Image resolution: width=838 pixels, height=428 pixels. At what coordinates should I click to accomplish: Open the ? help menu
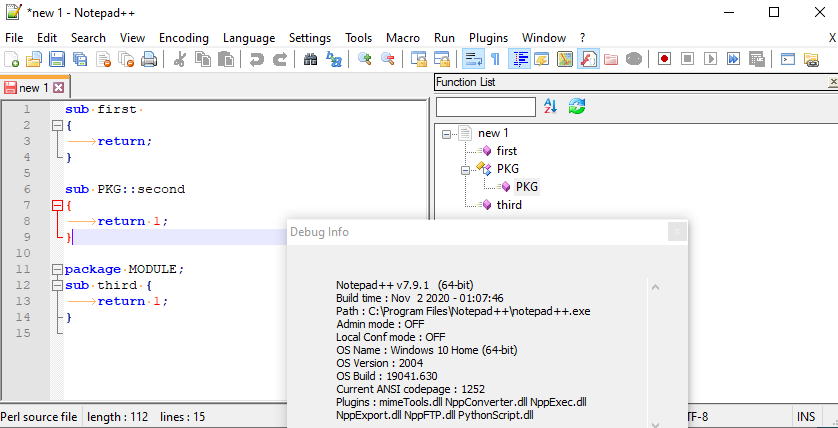click(x=583, y=38)
